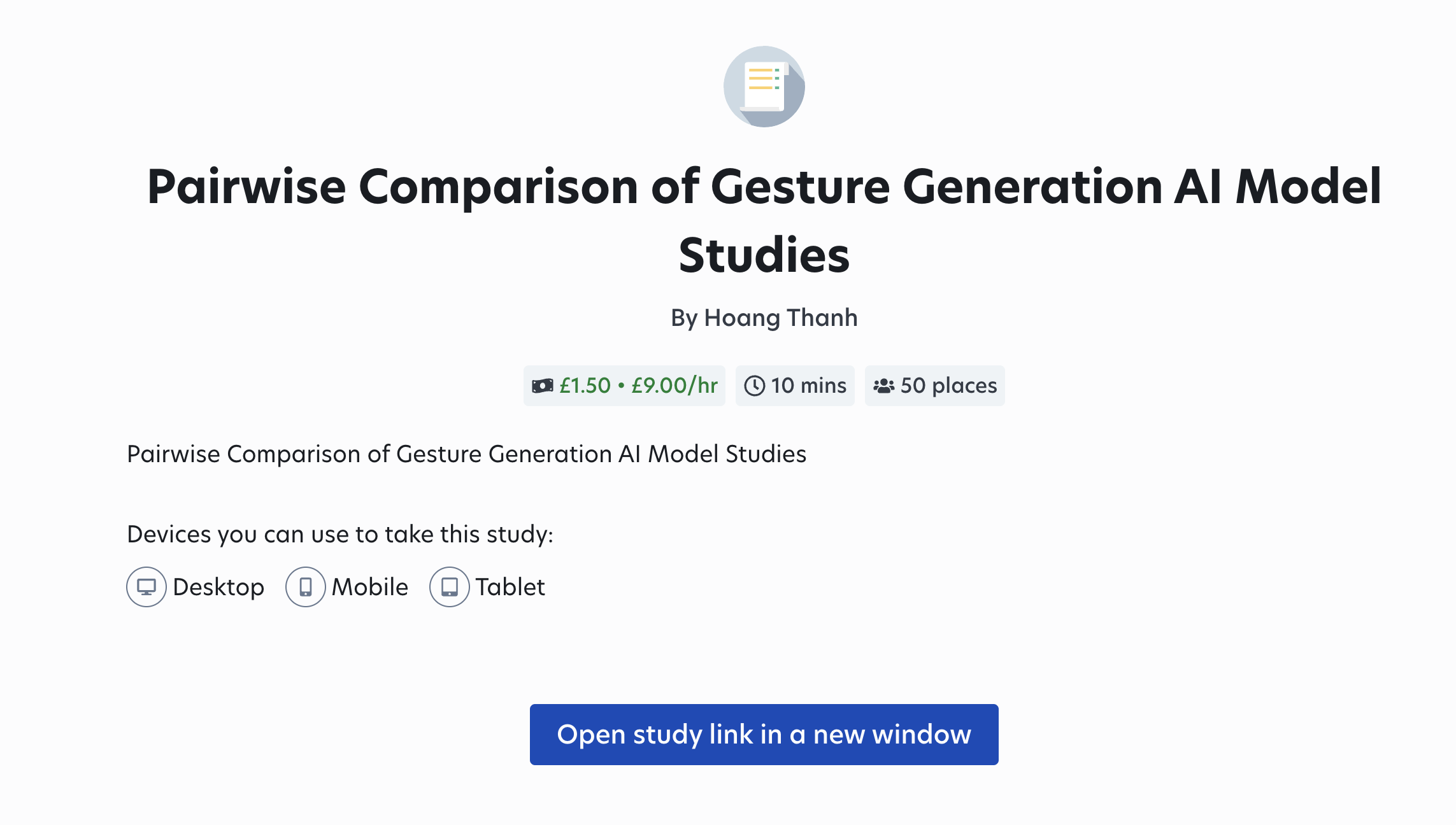Click the Desktop device label
The image size is (1456, 825).
pos(218,587)
